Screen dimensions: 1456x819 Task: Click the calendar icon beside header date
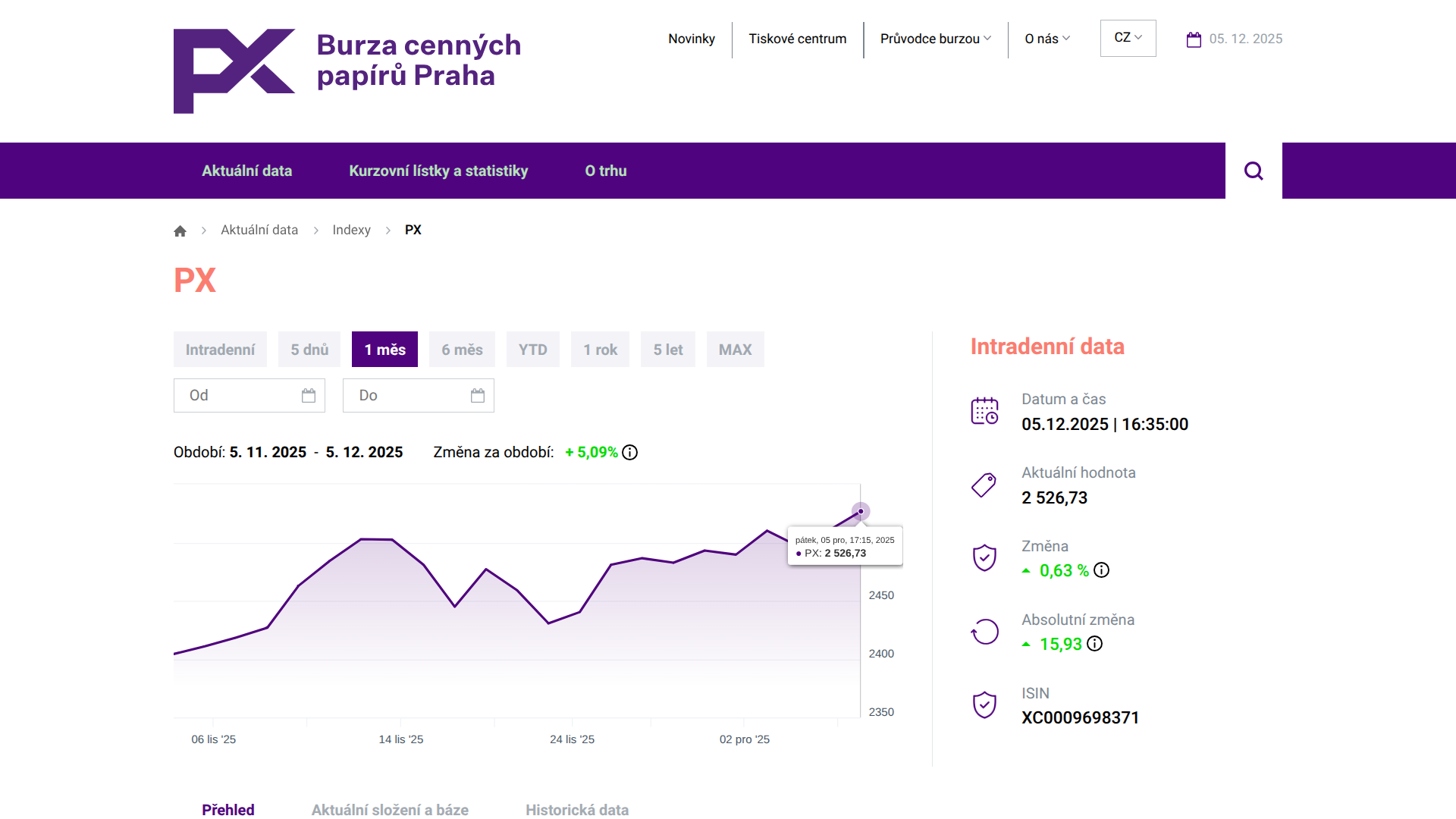click(1194, 39)
